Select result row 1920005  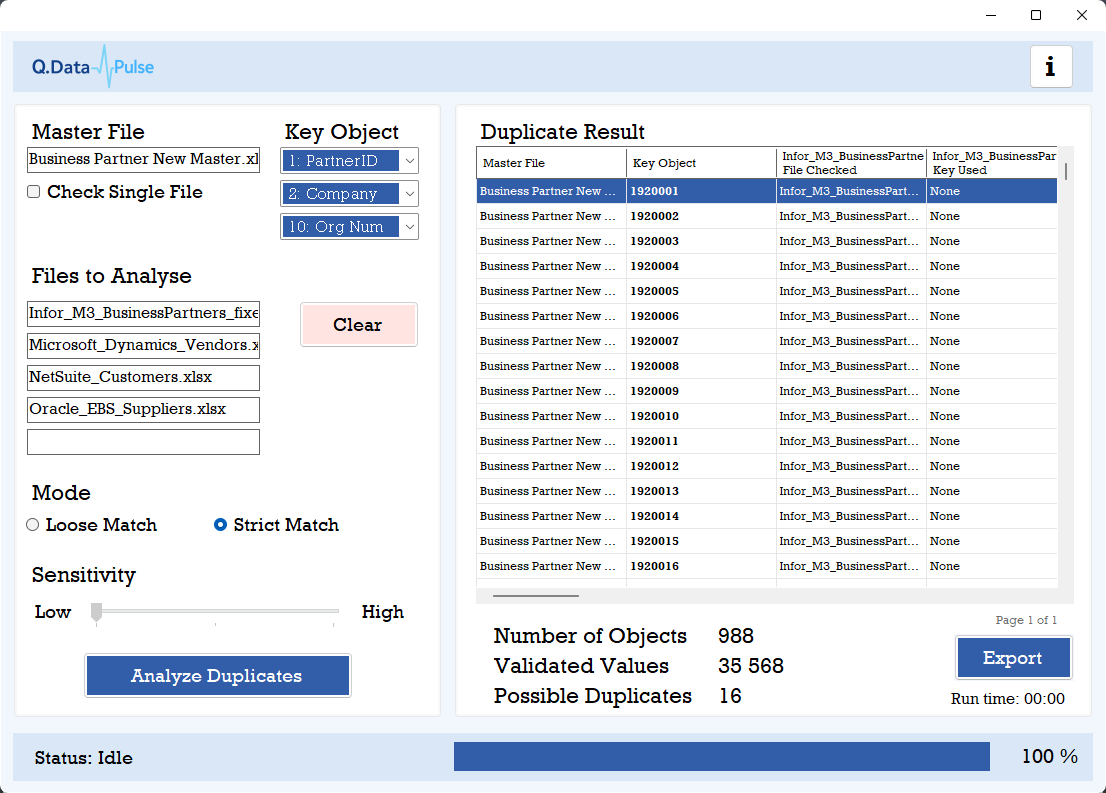point(767,291)
